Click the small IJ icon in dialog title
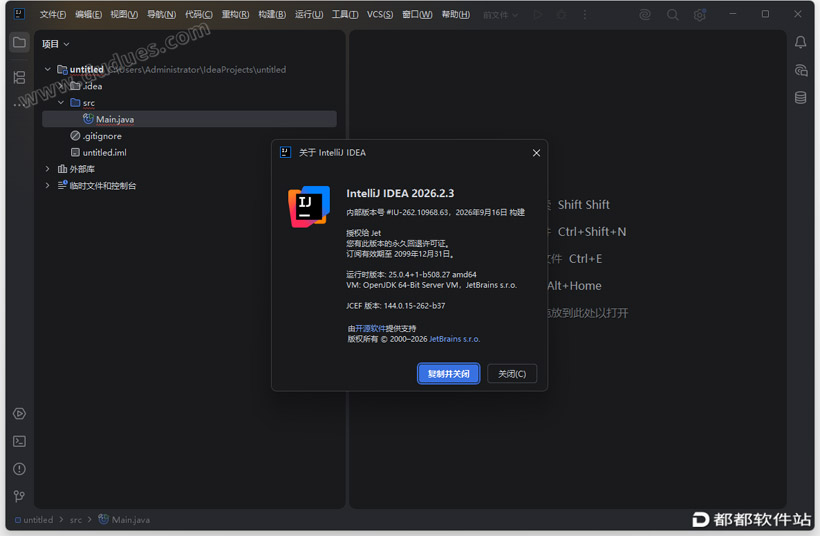The height and width of the screenshot is (536, 820). 286,152
